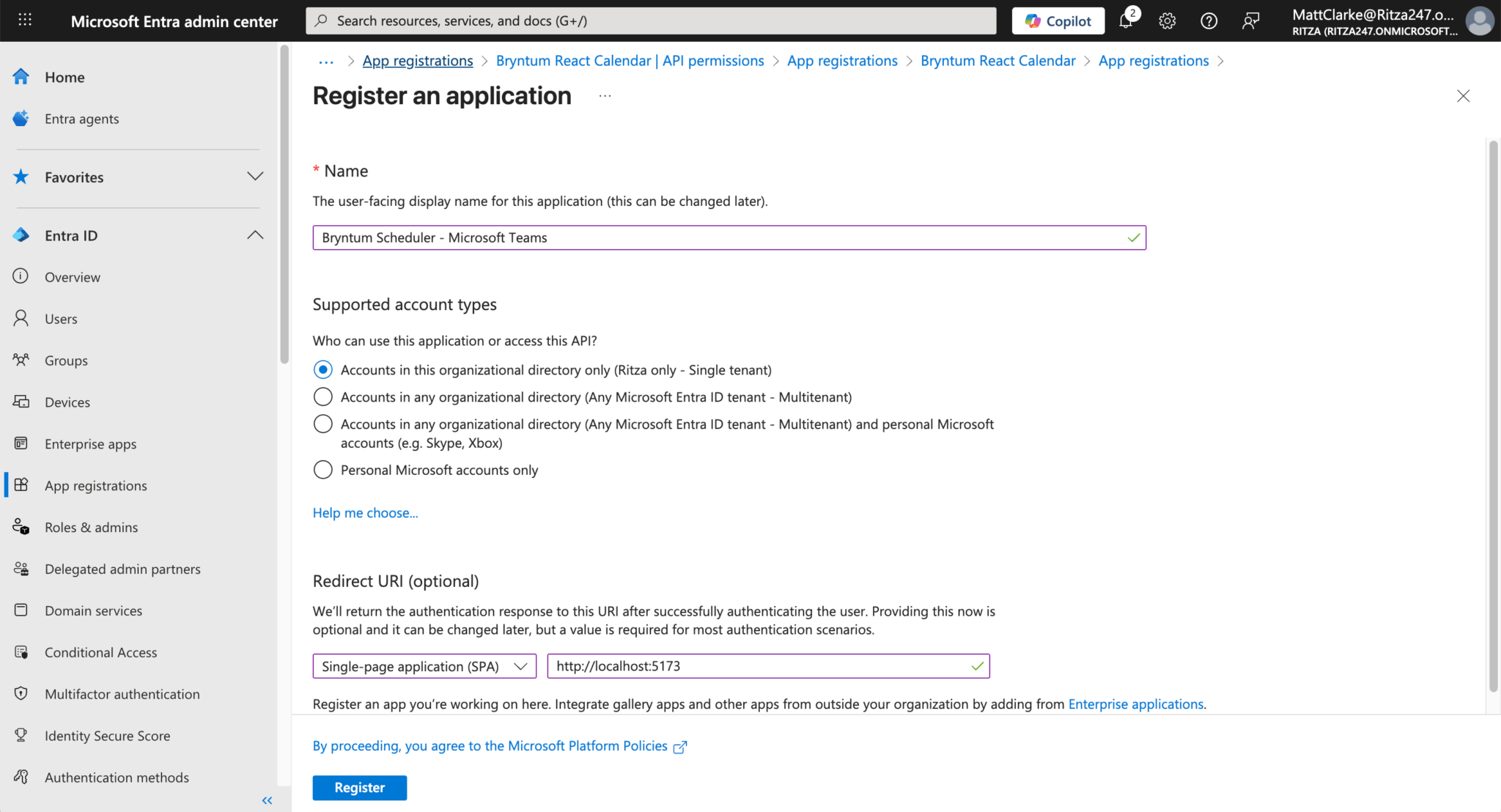Collapse the Entra ID section
Viewport: 1501px width, 812px height.
[x=254, y=235]
